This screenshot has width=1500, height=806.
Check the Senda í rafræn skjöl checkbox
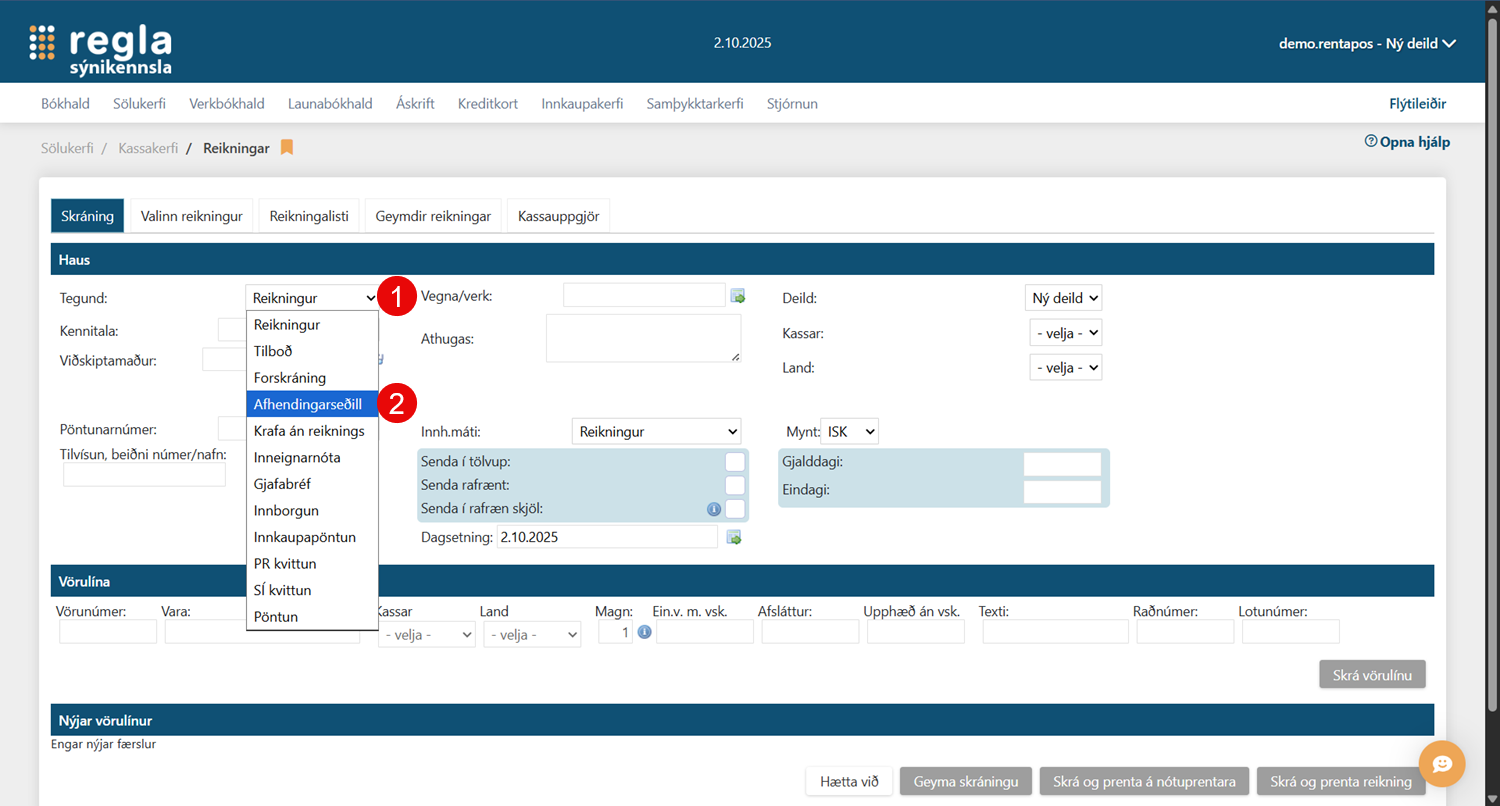pos(735,509)
